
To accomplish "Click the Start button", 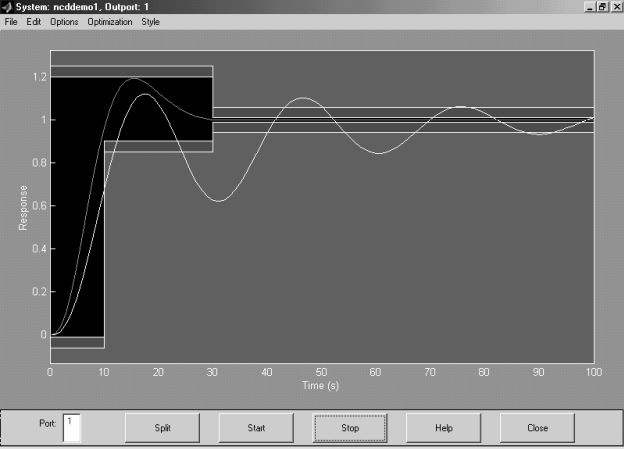I will click(256, 428).
